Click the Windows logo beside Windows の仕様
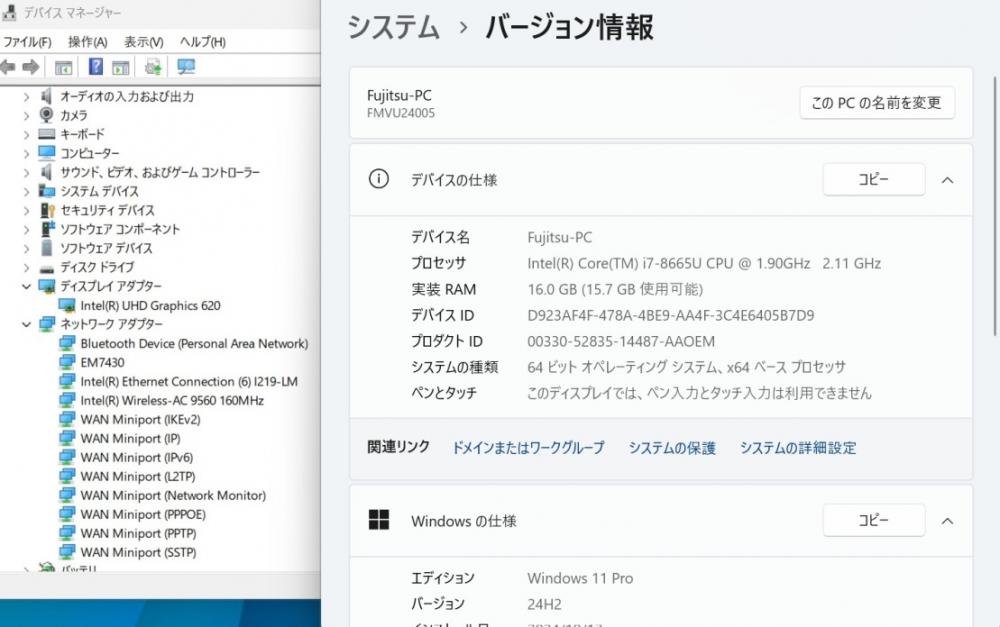This screenshot has width=1000, height=627. [379, 520]
